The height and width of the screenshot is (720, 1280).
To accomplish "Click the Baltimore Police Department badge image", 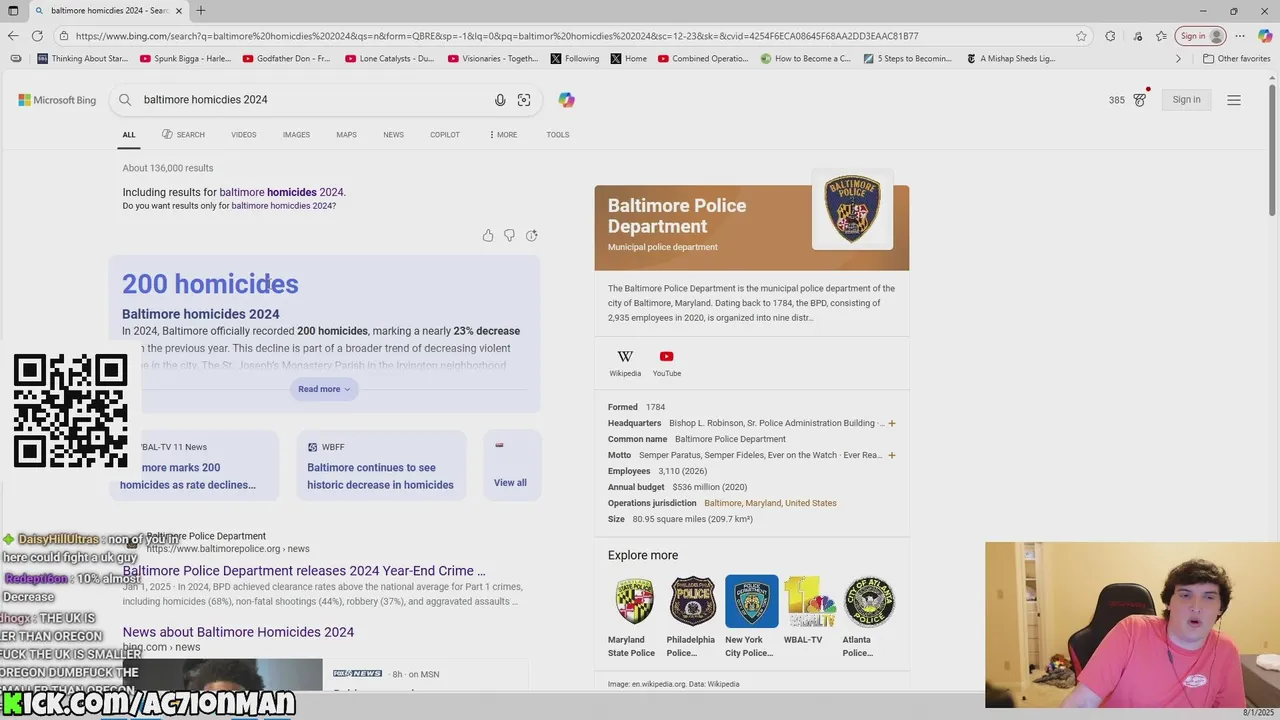I will point(852,209).
